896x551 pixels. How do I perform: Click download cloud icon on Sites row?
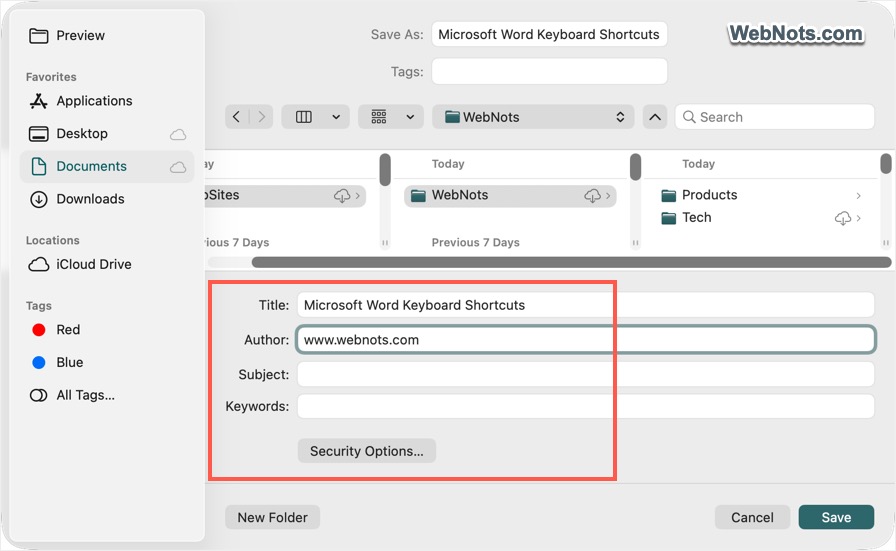point(342,196)
